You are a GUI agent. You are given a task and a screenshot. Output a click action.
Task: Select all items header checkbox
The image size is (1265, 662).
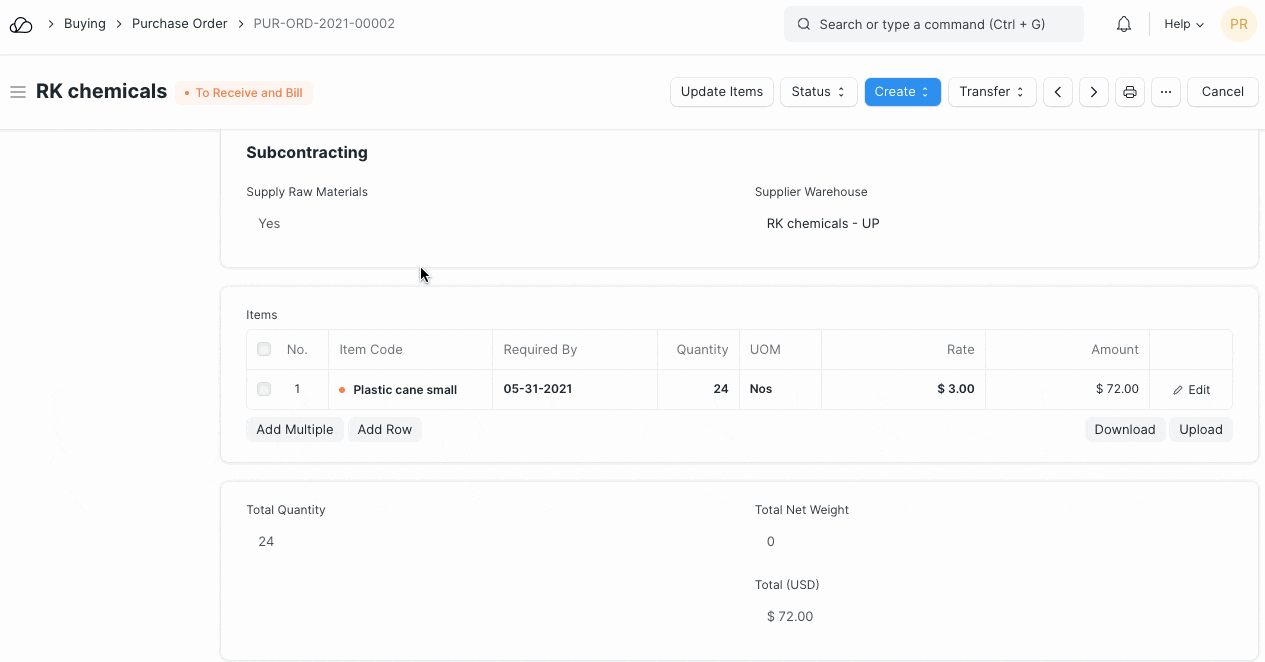click(264, 350)
